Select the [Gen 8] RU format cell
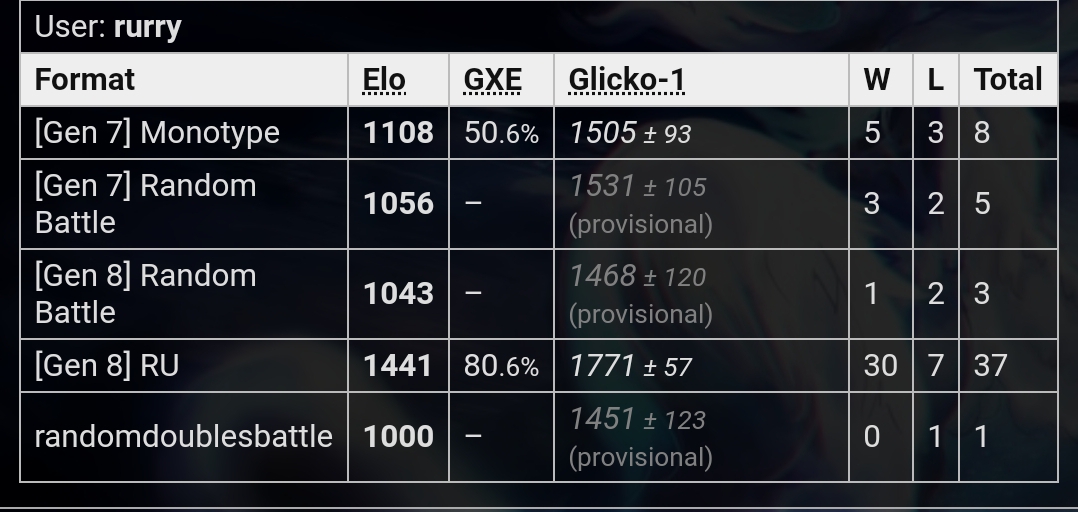This screenshot has width=1078, height=512. pyautogui.click(x=184, y=366)
